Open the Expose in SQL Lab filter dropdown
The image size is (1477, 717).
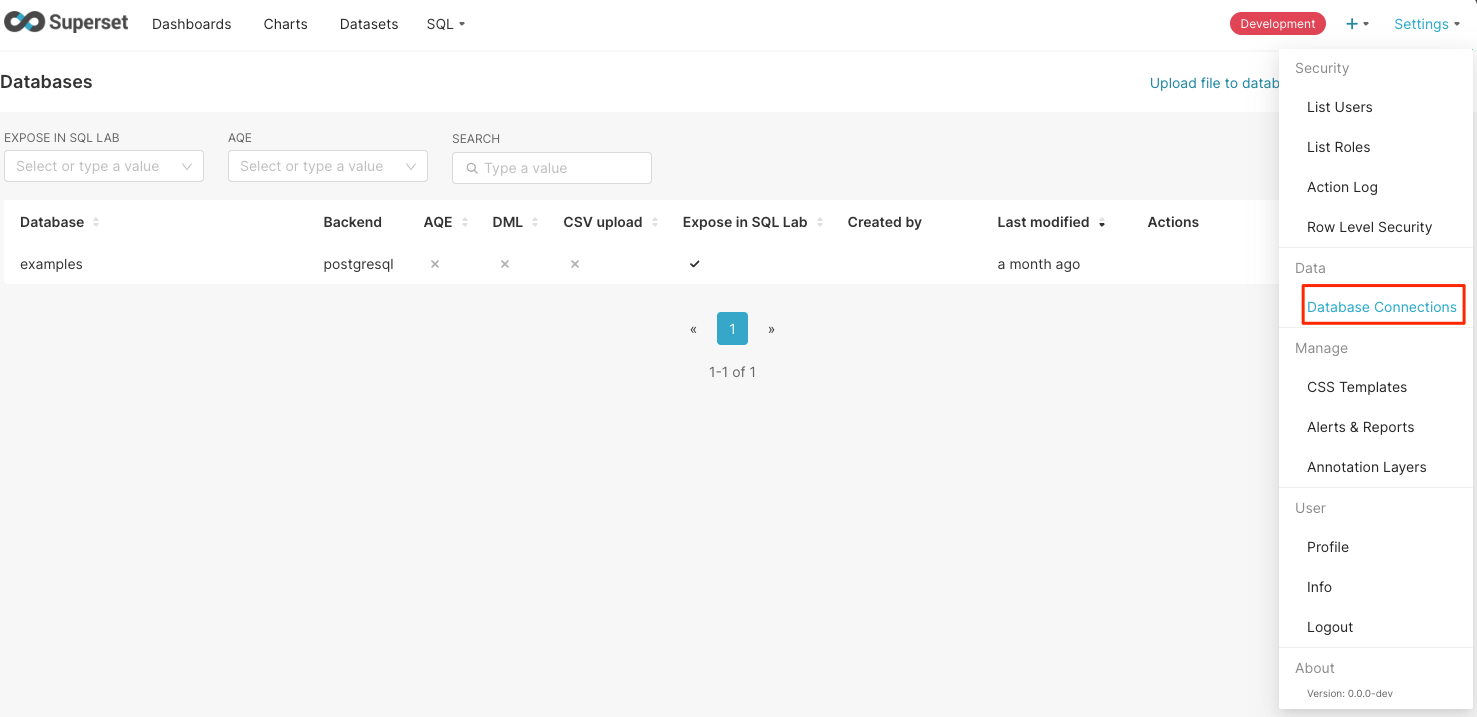(104, 166)
